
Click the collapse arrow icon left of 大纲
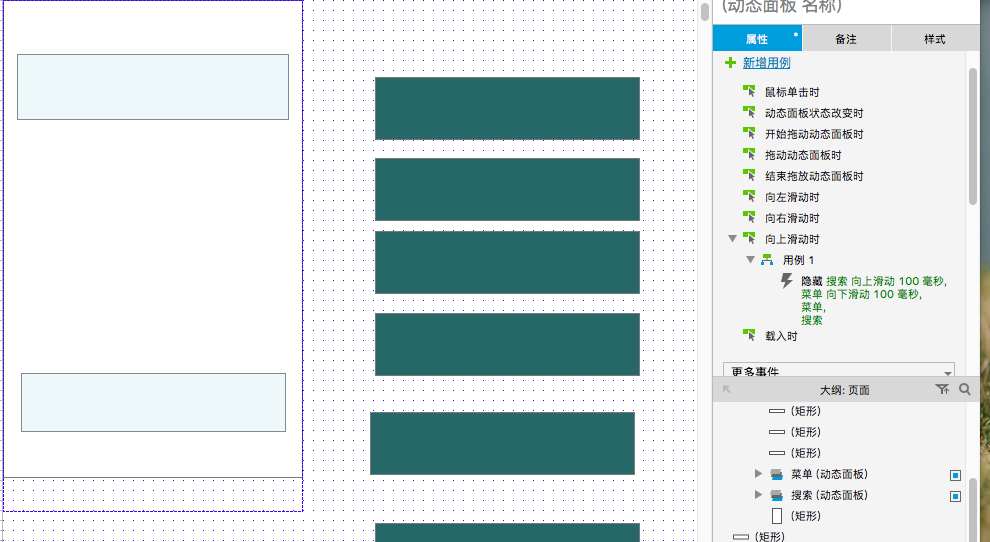pyautogui.click(x=727, y=390)
